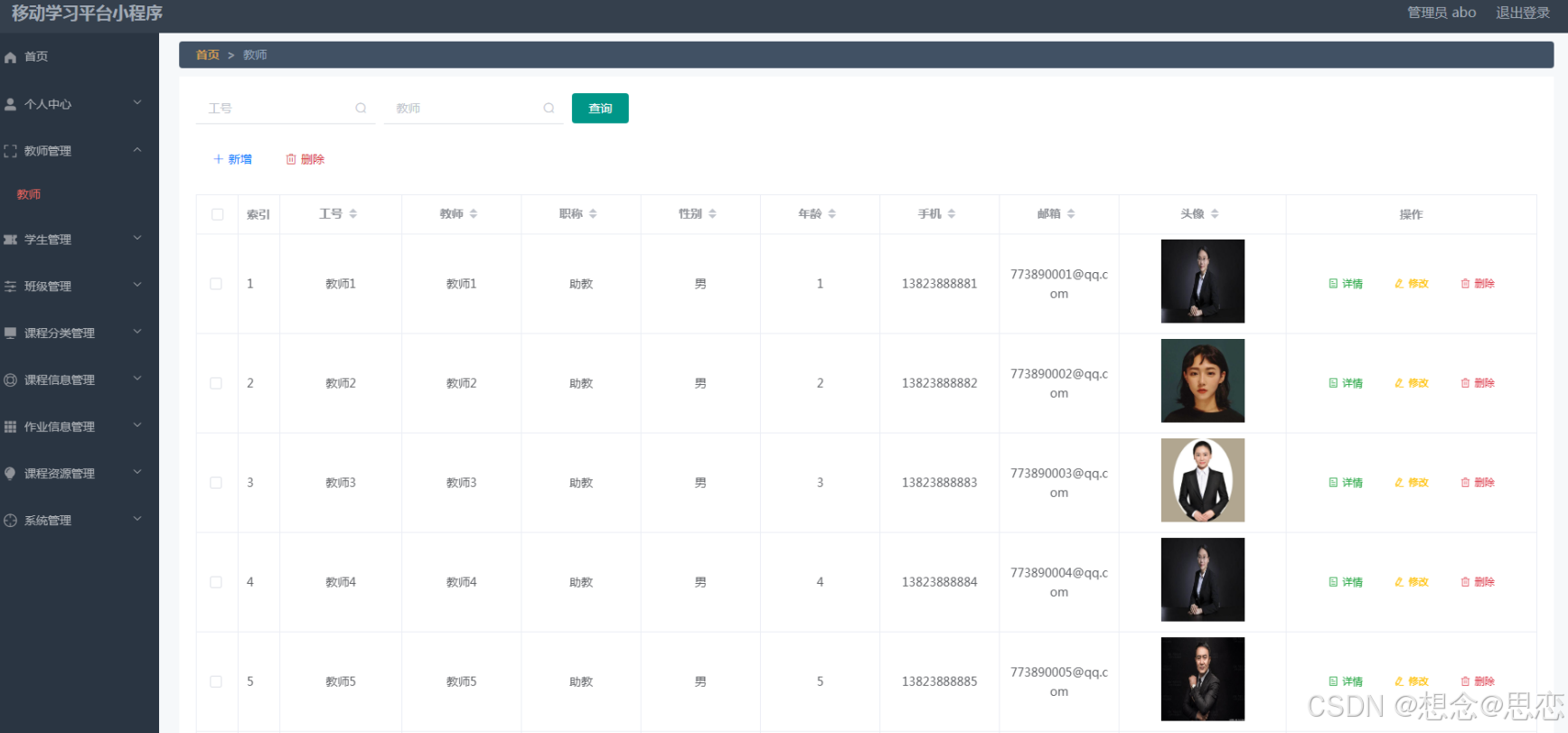Sort by 头像 column arrows
Viewport: 1568px width, 733px height.
click(1215, 214)
